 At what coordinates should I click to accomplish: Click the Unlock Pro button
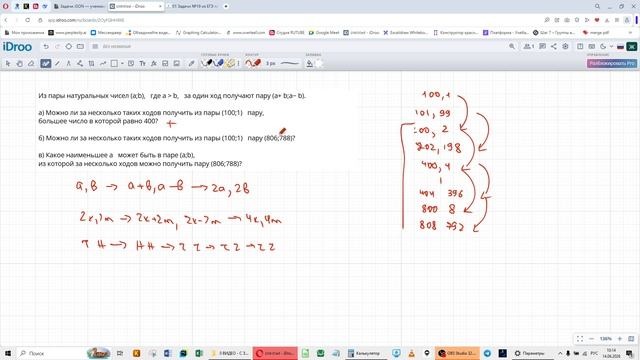coord(611,63)
